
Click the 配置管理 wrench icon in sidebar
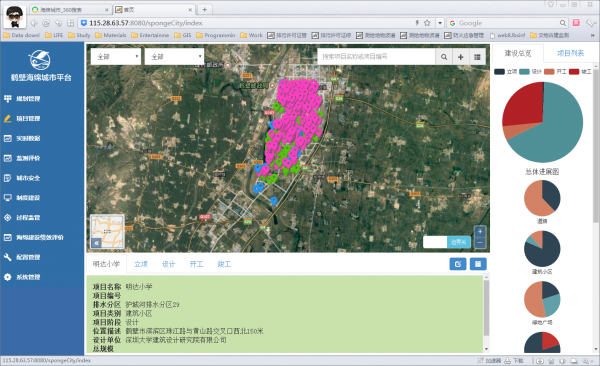(8, 257)
